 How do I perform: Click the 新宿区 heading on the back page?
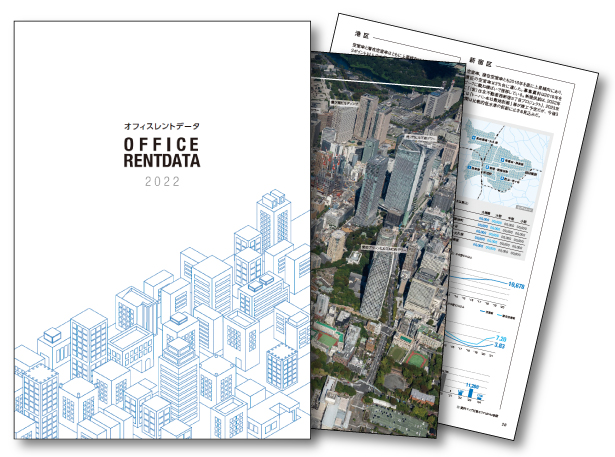pos(480,62)
